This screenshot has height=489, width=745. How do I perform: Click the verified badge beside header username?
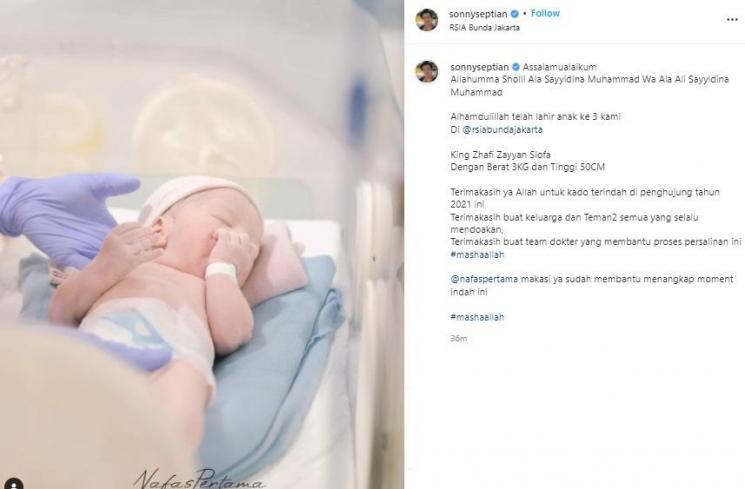tap(514, 14)
